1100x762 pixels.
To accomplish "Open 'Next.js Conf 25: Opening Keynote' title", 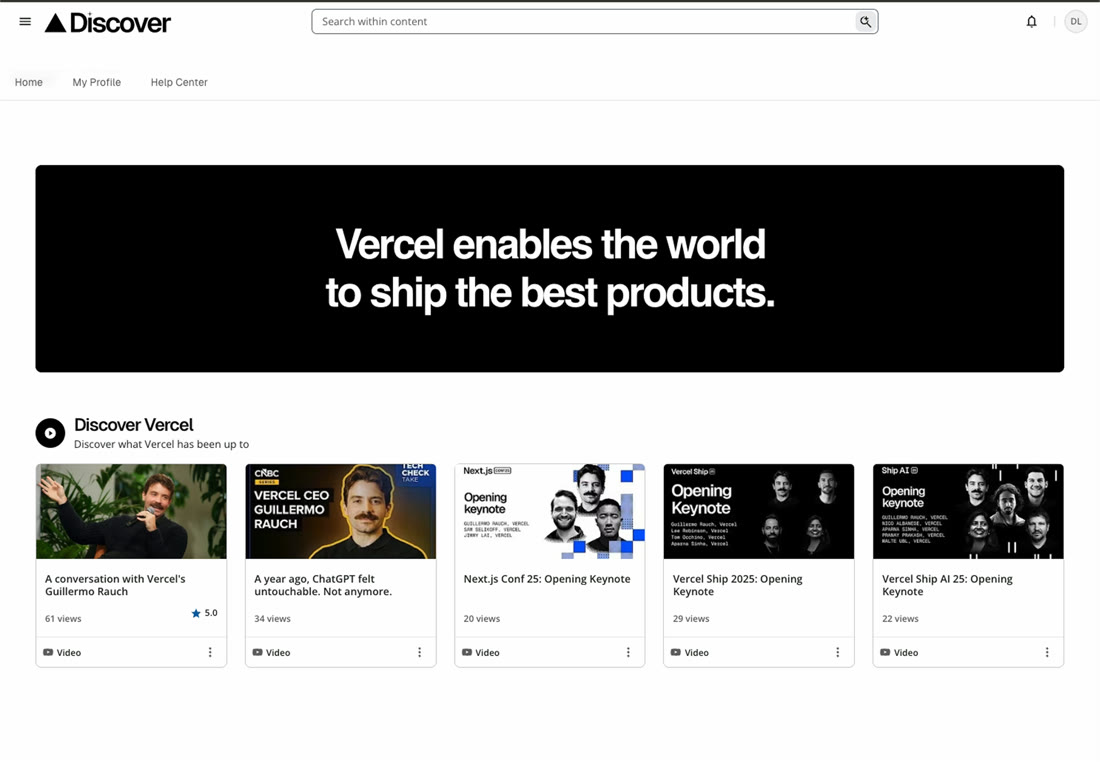I will (x=547, y=579).
